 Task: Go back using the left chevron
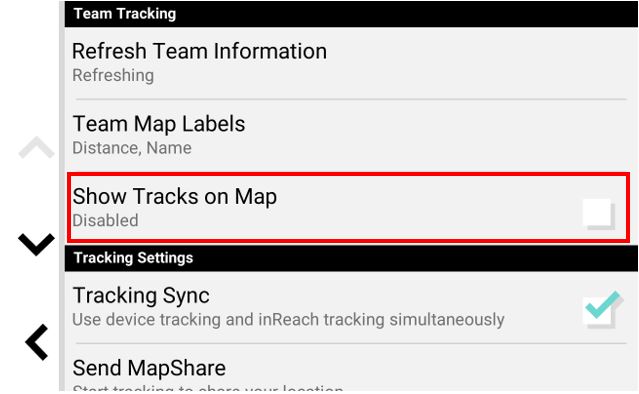[37, 342]
